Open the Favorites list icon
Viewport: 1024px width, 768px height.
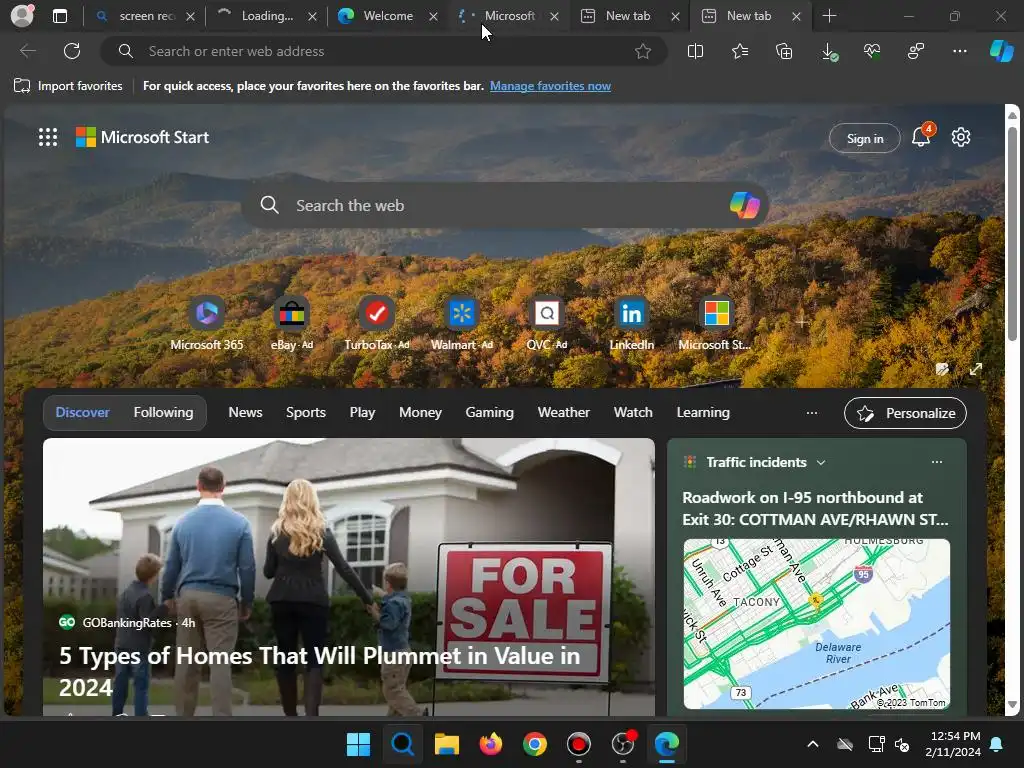[740, 51]
